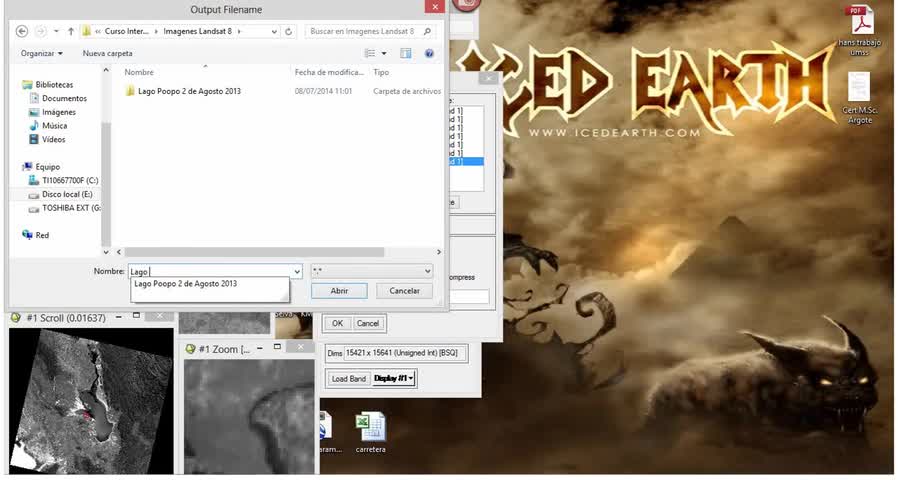Refresh the folder listing
Viewport: 898px width, 480px height.
tap(289, 32)
